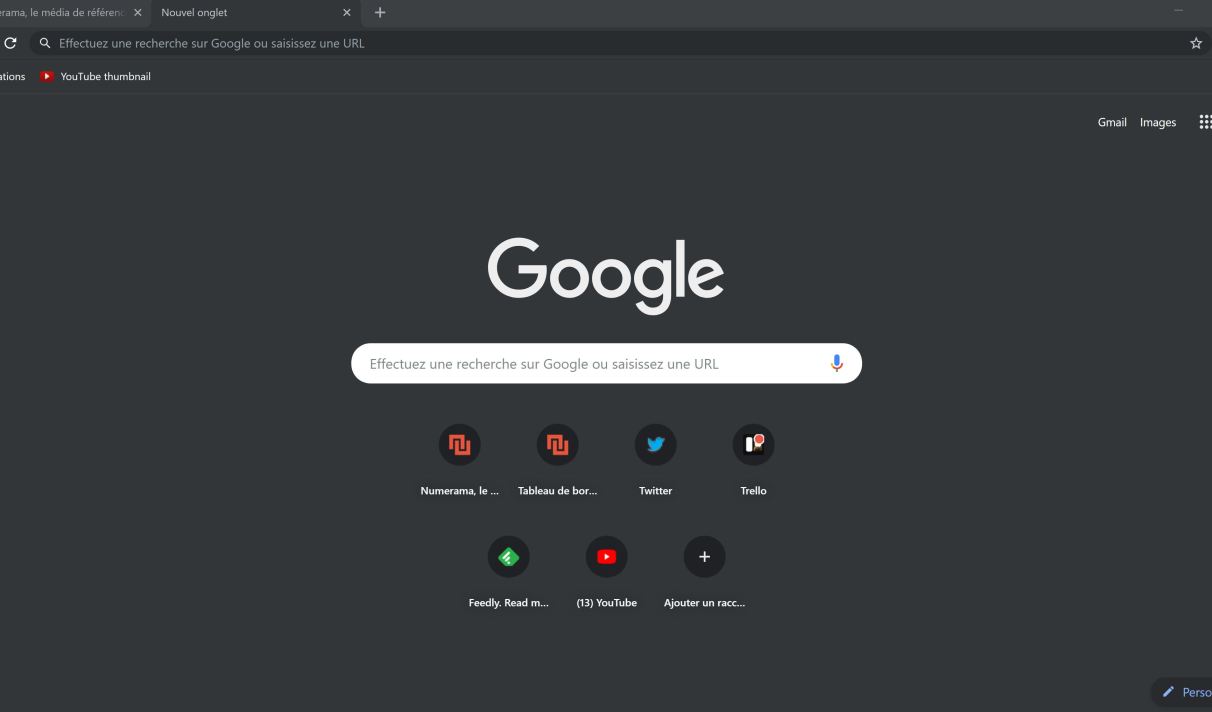Open the Images link
This screenshot has width=1212, height=712.
point(1157,122)
